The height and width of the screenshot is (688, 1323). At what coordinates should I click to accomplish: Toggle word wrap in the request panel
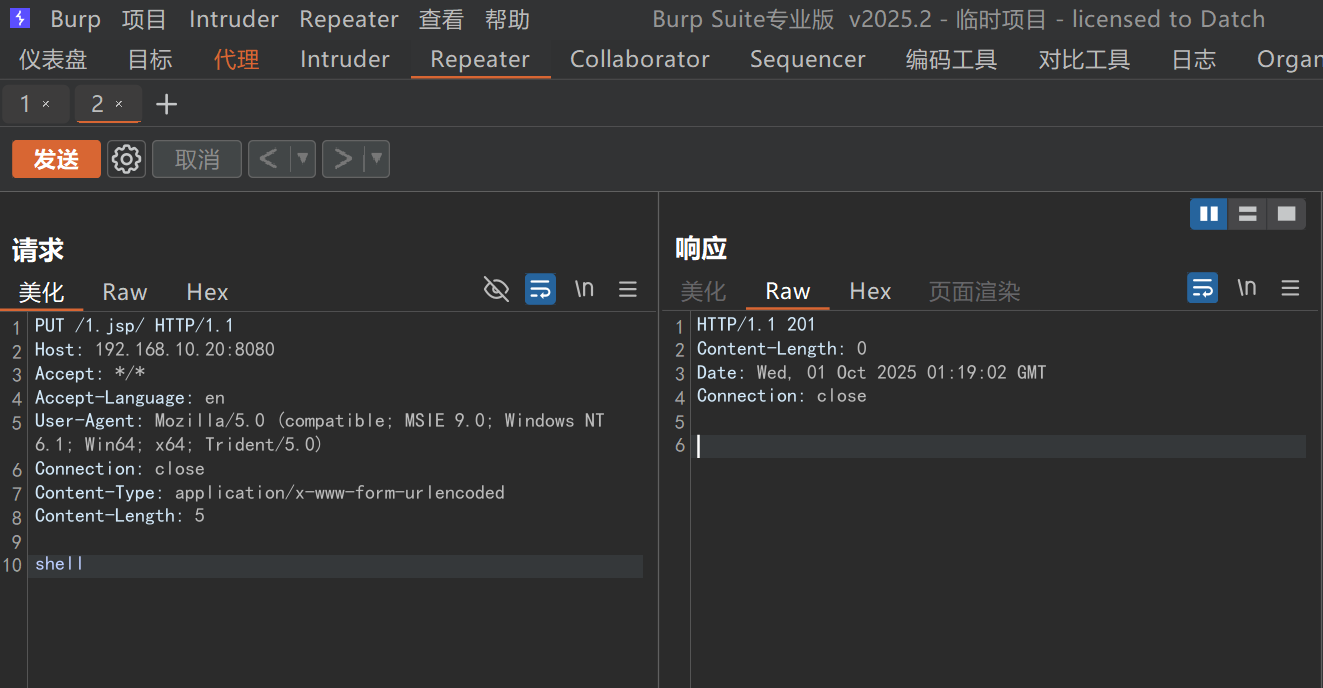tap(540, 289)
